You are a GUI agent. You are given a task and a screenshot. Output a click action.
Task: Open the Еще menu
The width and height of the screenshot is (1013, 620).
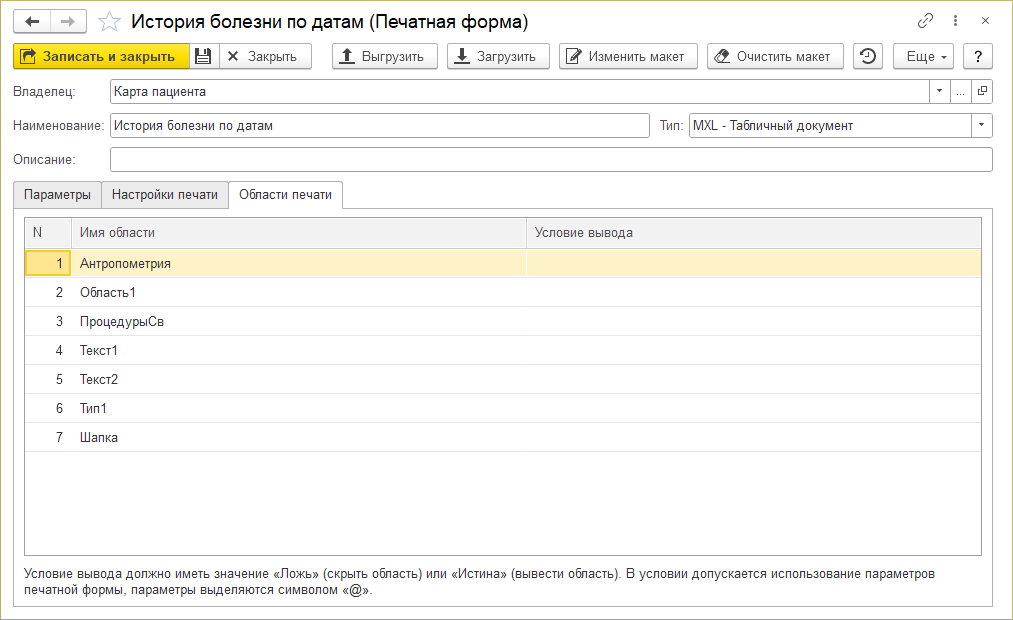(924, 57)
